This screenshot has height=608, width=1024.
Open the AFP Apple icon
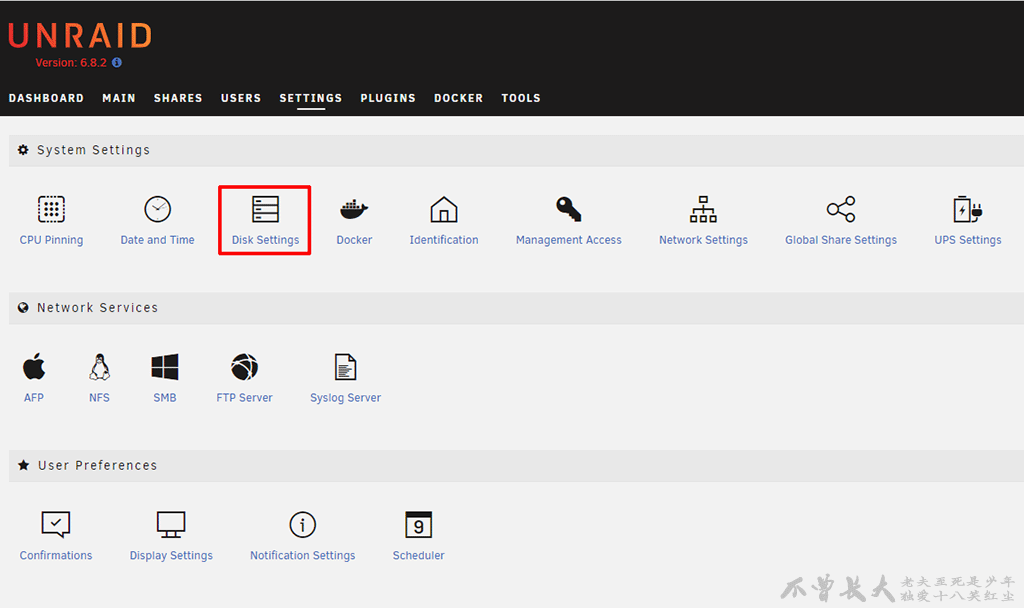pos(34,367)
